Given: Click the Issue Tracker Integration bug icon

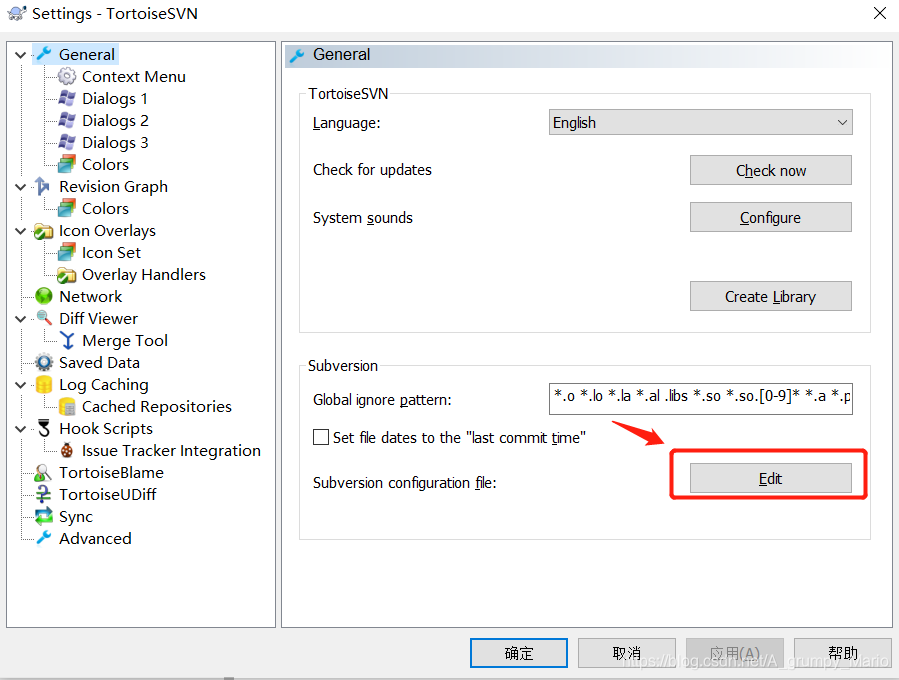Looking at the screenshot, I should pos(67,451).
